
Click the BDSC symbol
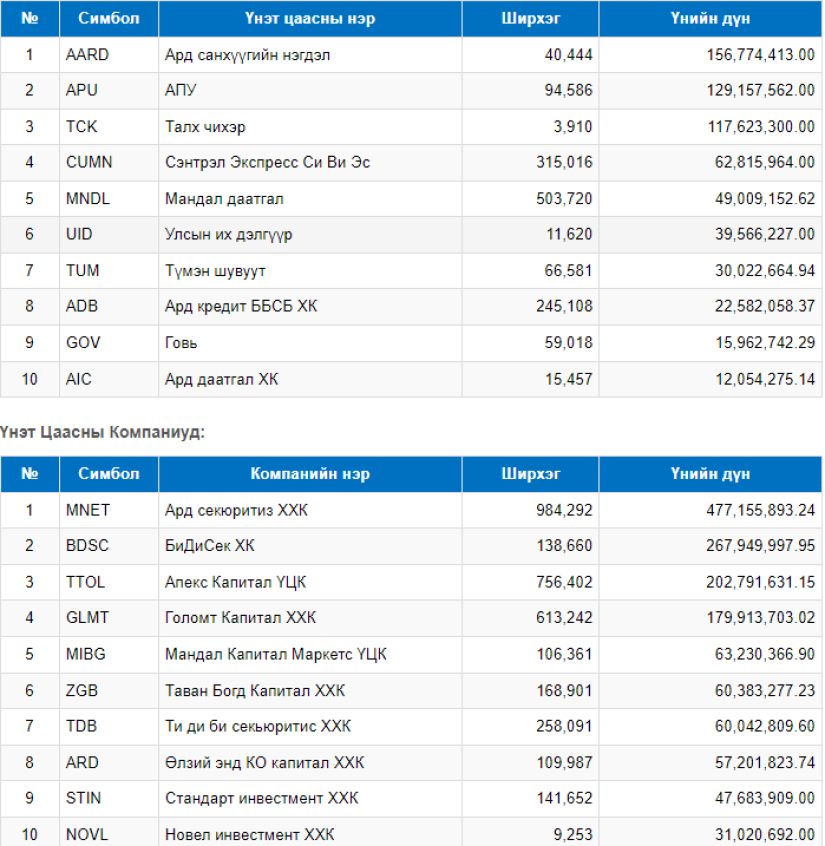87,545
